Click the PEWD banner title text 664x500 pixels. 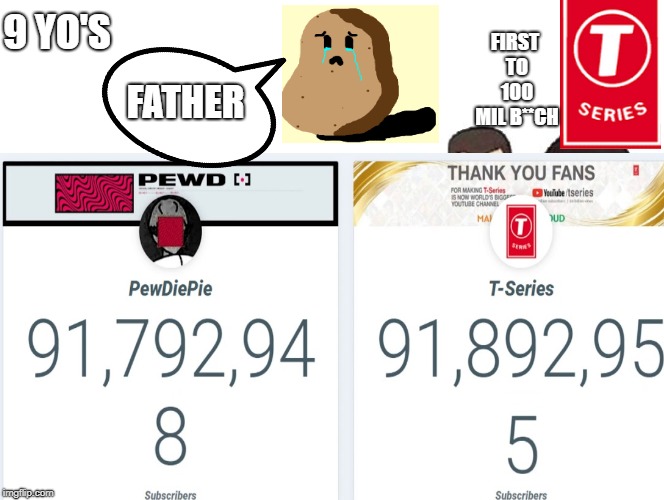point(182,180)
